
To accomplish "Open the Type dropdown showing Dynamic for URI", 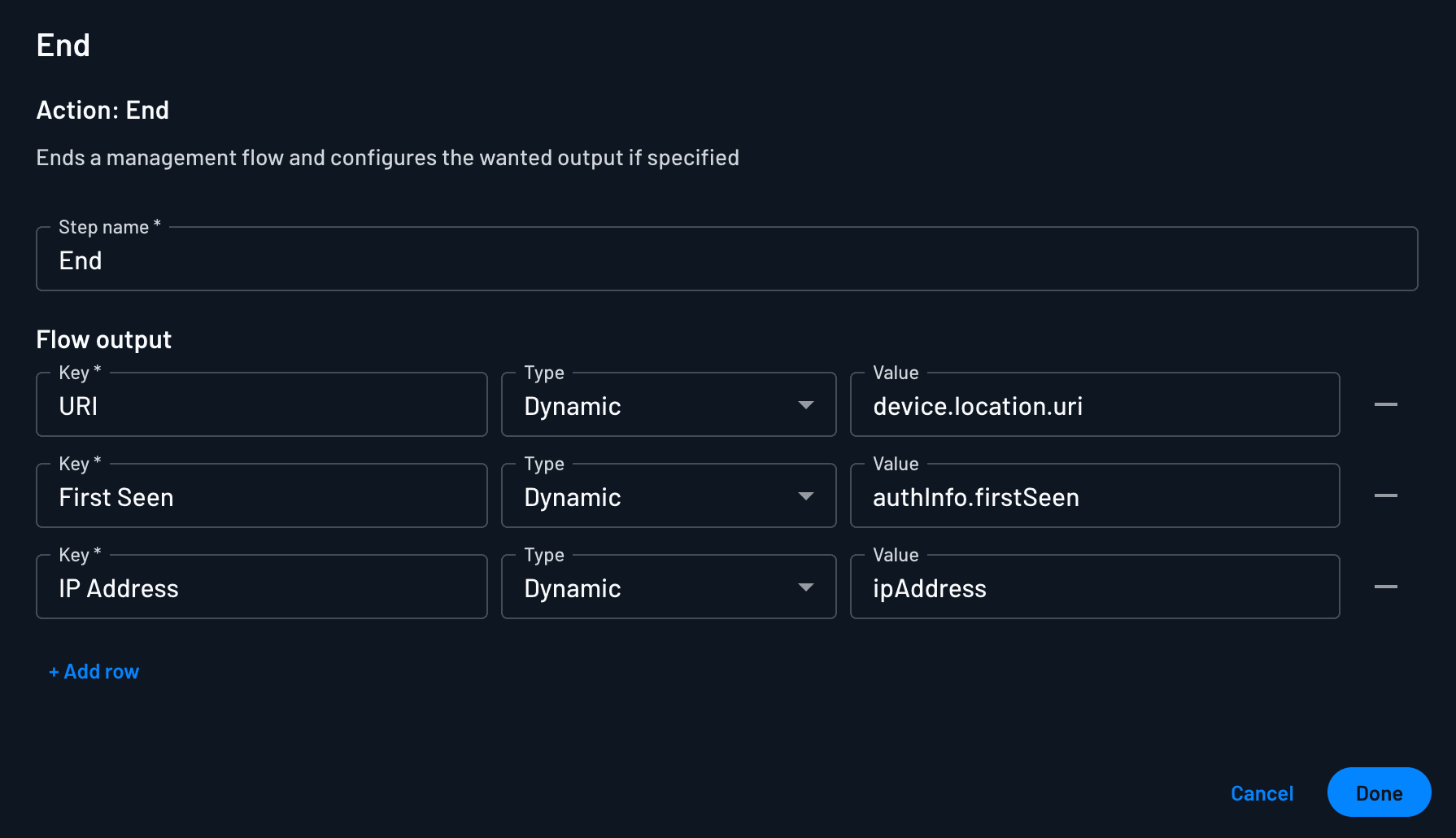I will pos(667,404).
